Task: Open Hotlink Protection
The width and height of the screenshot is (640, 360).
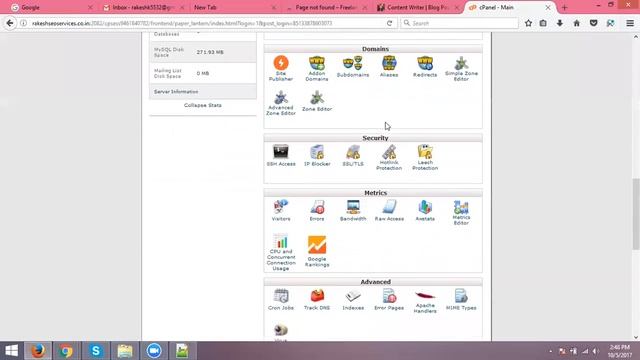Action: pos(389,157)
